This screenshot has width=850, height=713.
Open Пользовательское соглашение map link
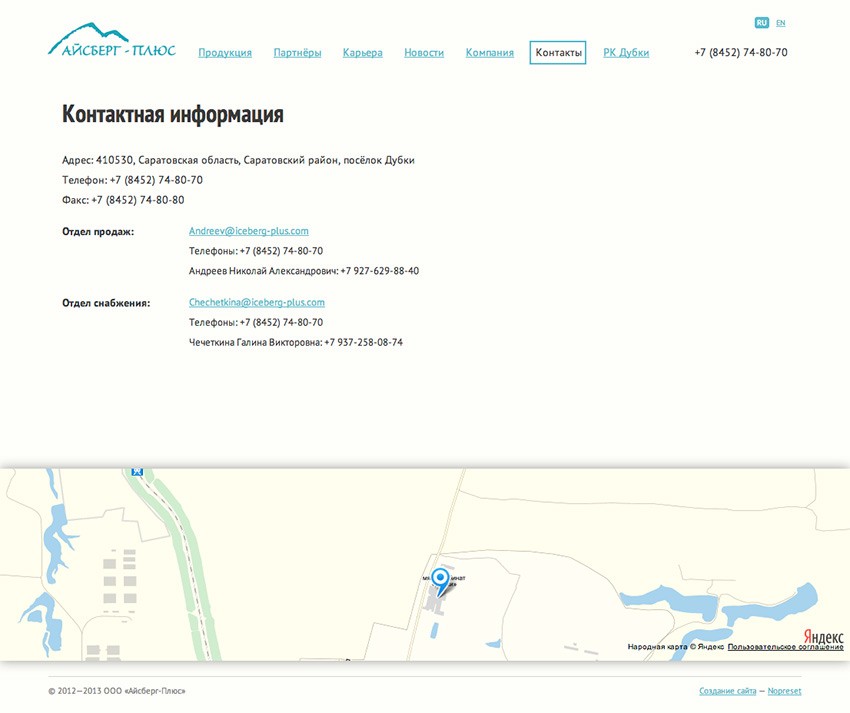click(x=785, y=647)
